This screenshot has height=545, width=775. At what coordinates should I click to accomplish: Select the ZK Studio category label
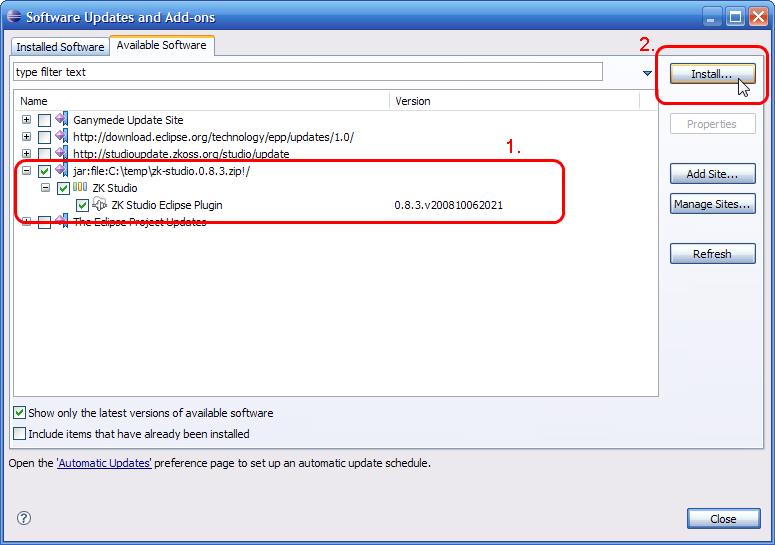point(115,188)
